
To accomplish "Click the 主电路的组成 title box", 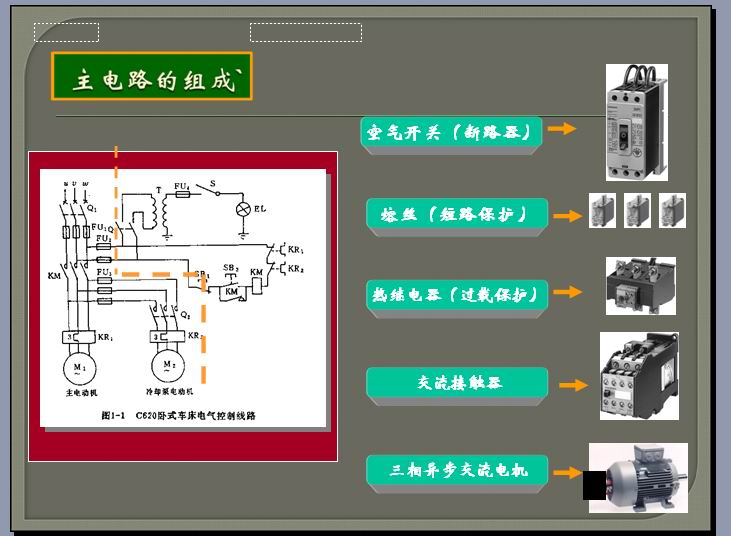I will 151,79.
